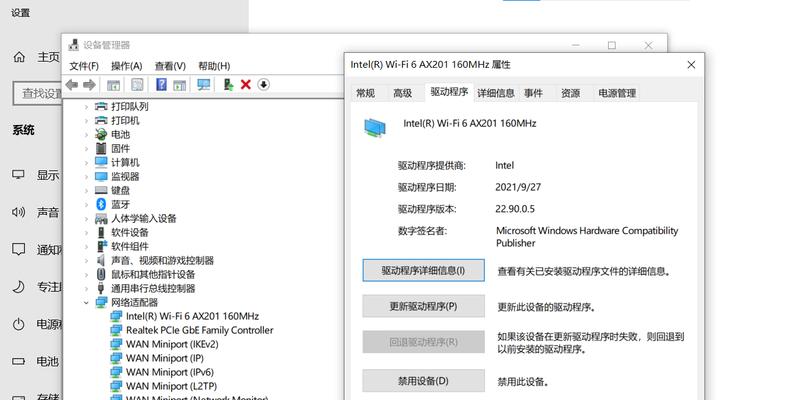Expand the 计算机 node

click(86, 163)
